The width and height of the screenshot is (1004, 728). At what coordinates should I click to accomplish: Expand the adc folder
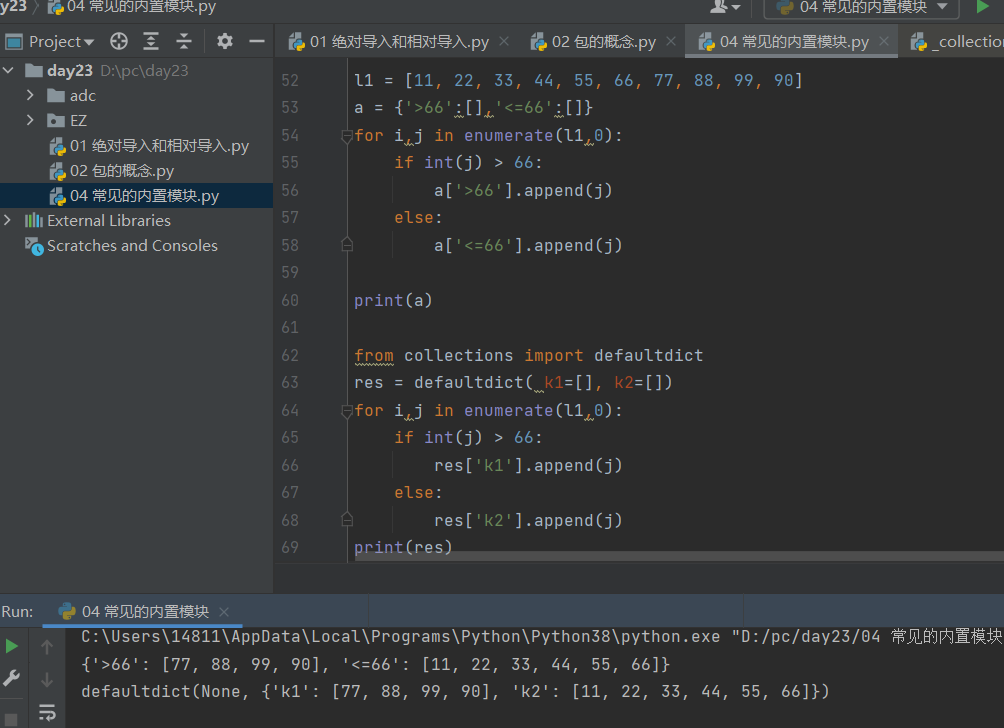coord(30,95)
